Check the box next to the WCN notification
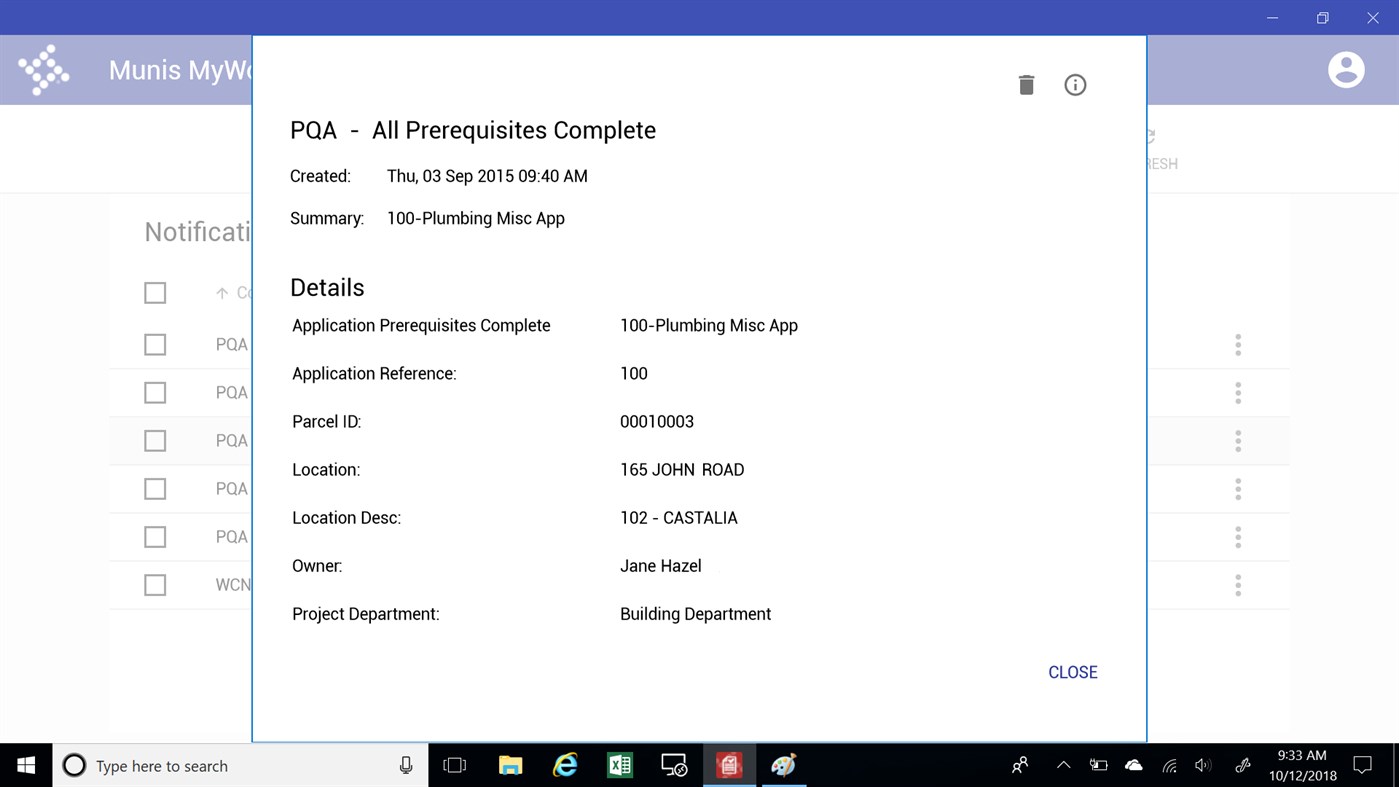The width and height of the screenshot is (1399, 787). pos(155,584)
